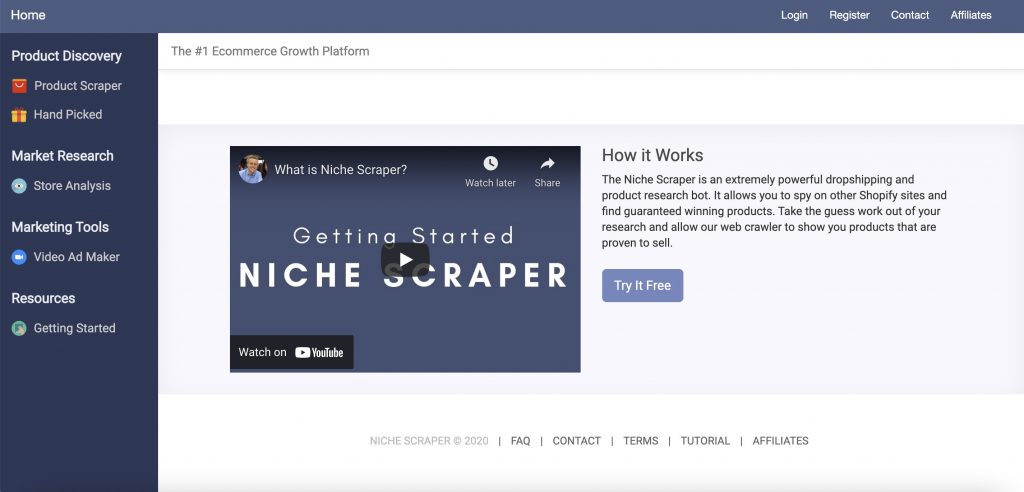Open the Login page

[794, 15]
